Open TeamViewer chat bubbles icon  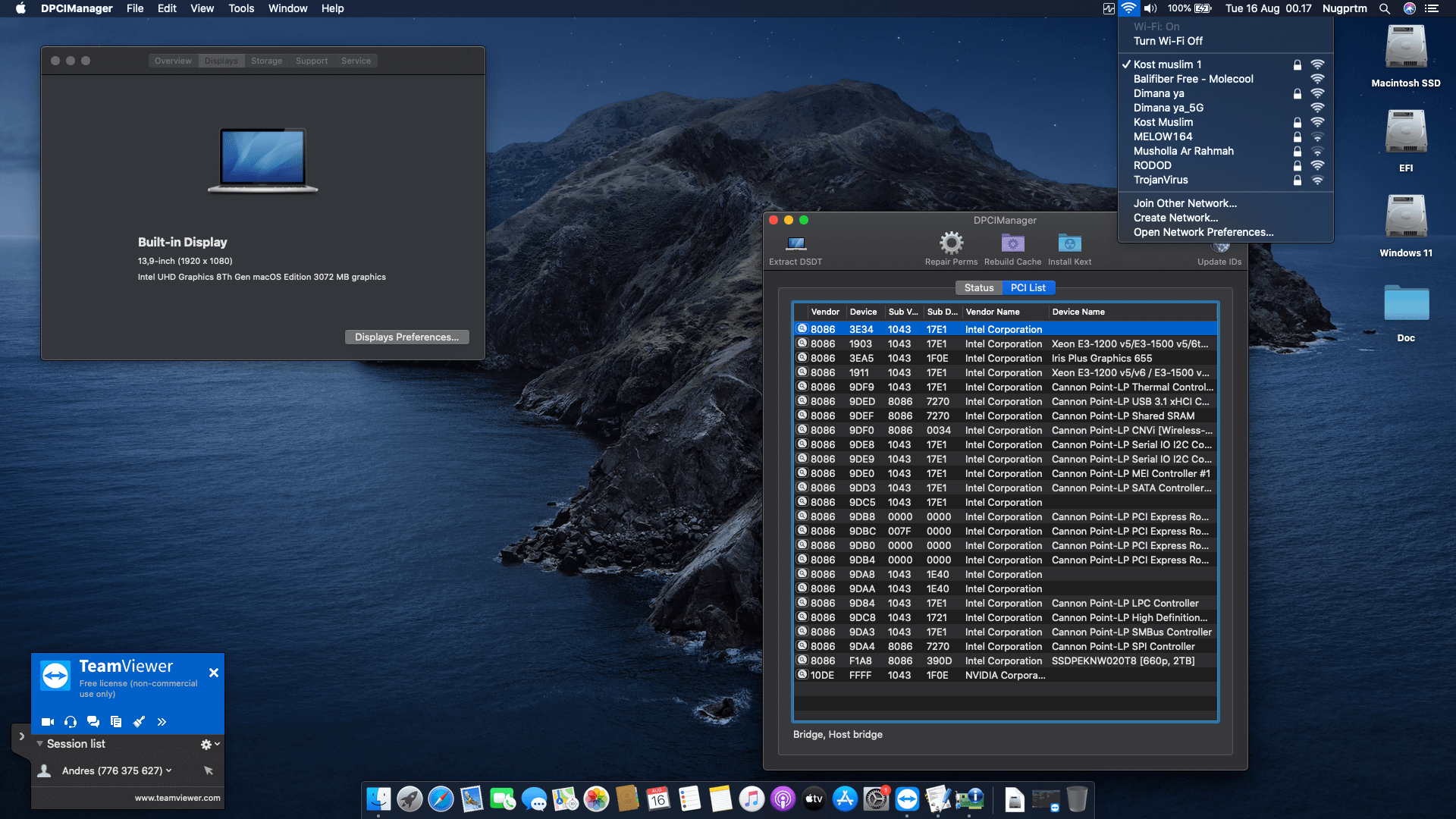click(93, 722)
